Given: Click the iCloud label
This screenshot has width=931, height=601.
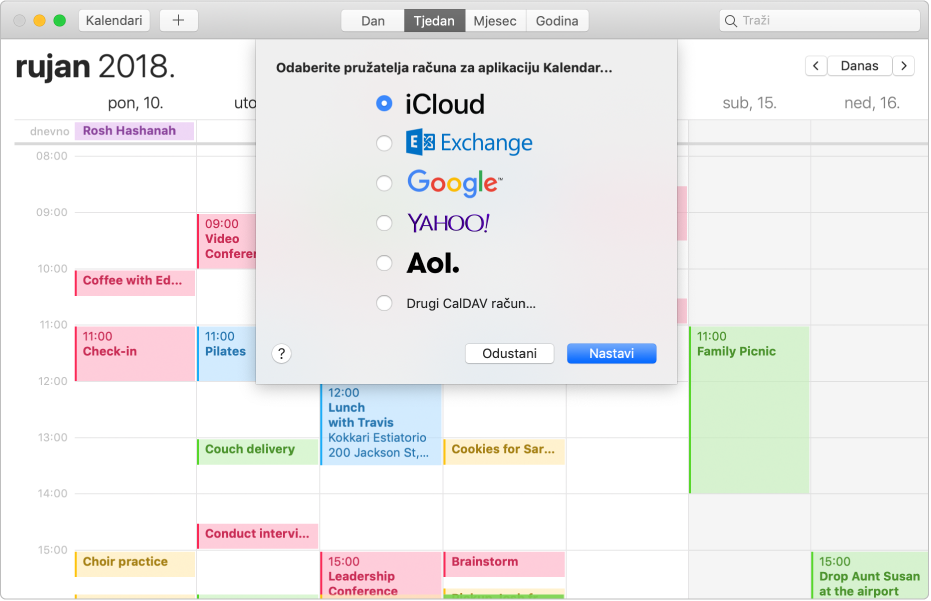Looking at the screenshot, I should pos(445,105).
